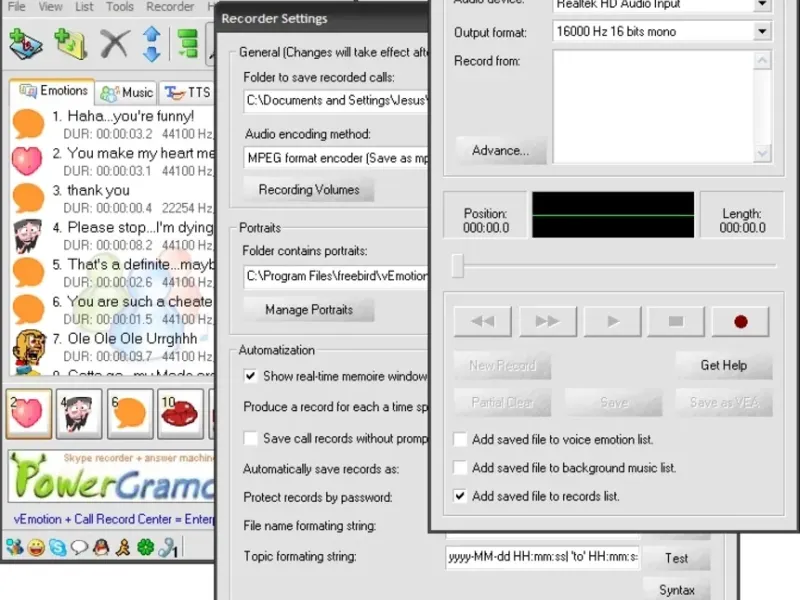Click the black waveform display
Viewport: 800px width, 600px height.
click(x=613, y=214)
